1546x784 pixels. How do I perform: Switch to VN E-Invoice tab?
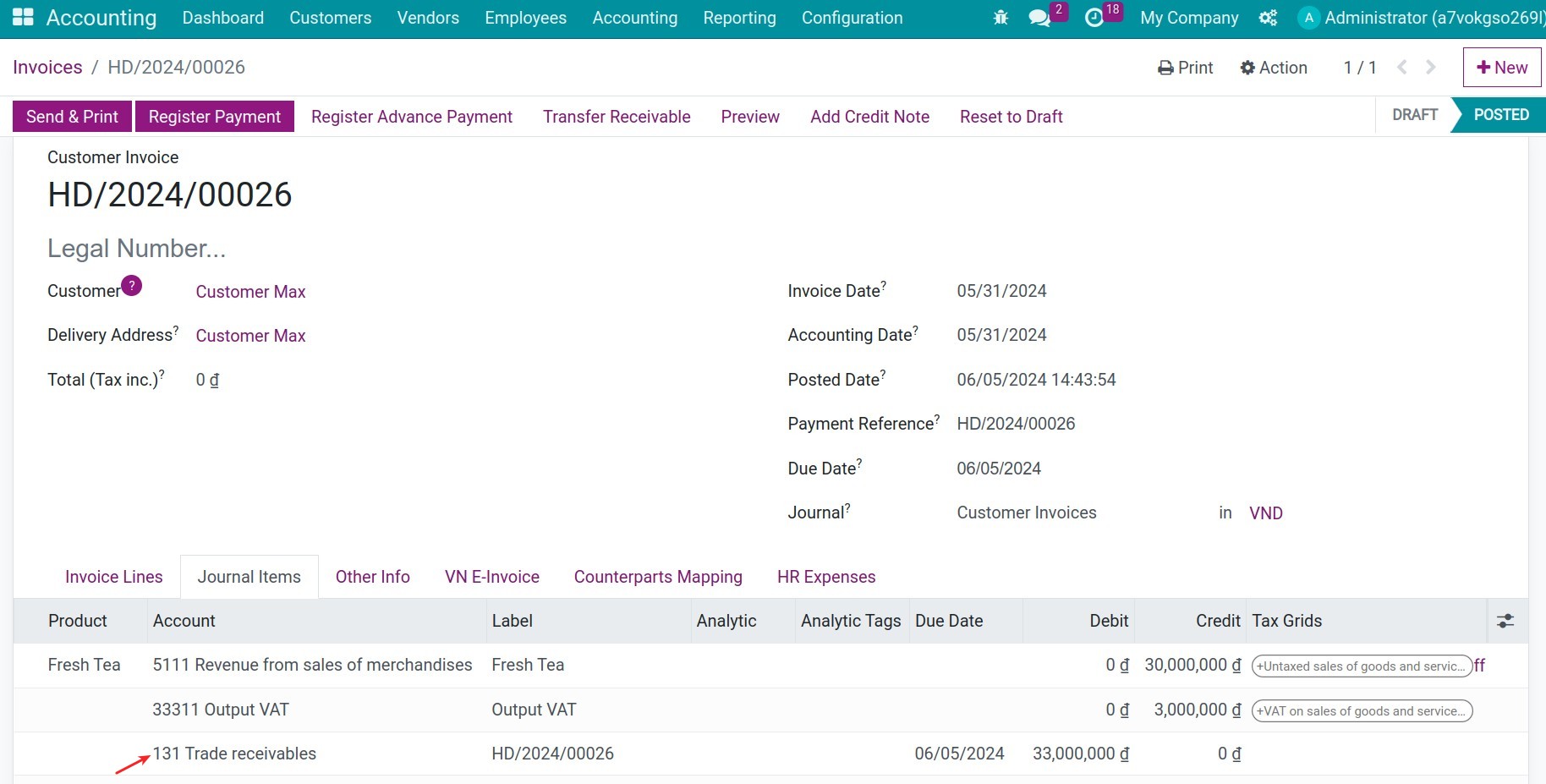[x=492, y=577]
